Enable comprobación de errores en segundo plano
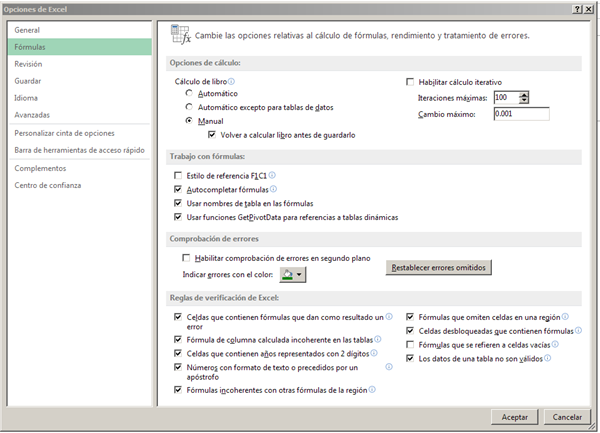 (x=186, y=258)
